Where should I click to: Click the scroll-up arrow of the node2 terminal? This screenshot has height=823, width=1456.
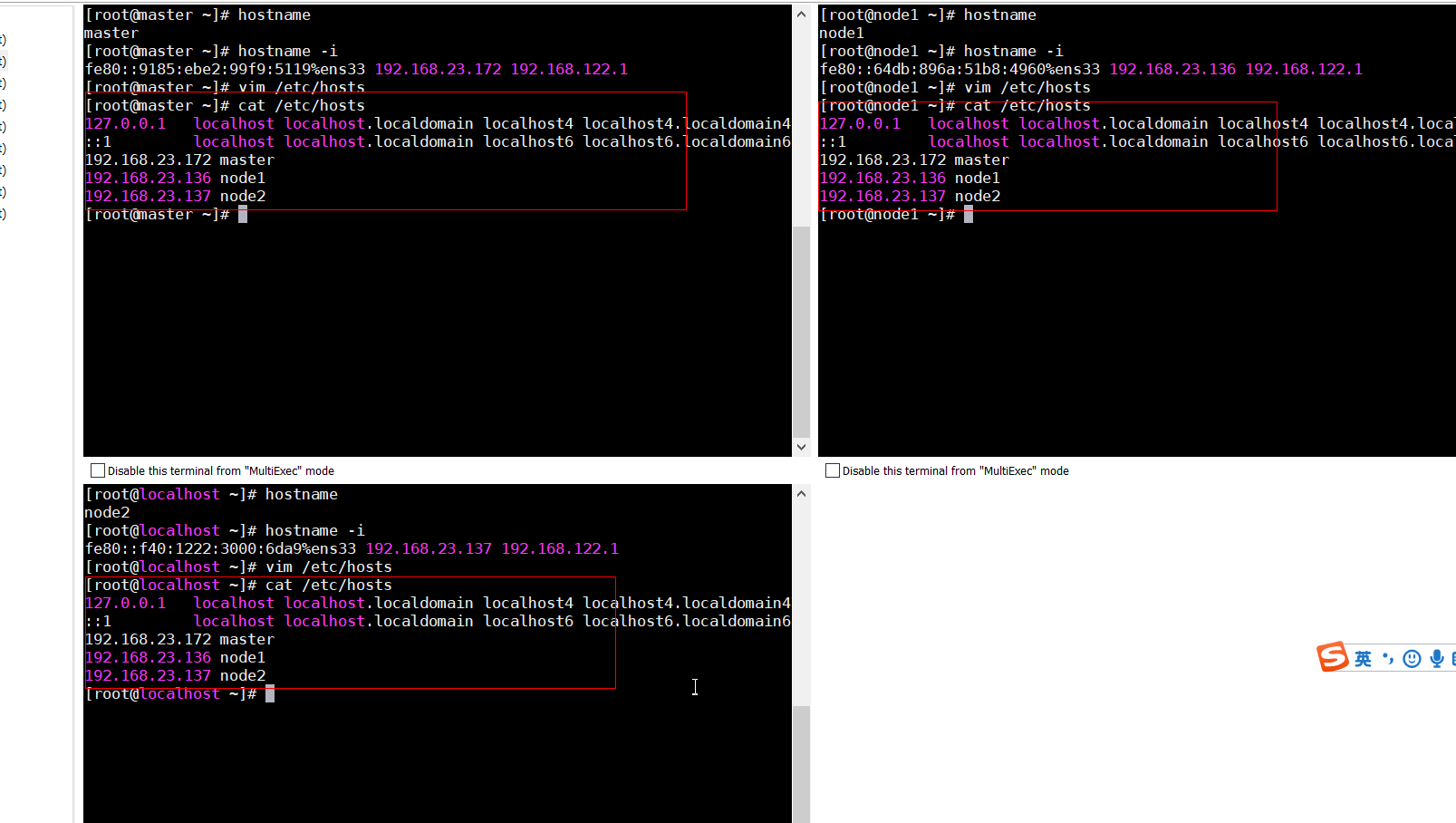coord(801,494)
